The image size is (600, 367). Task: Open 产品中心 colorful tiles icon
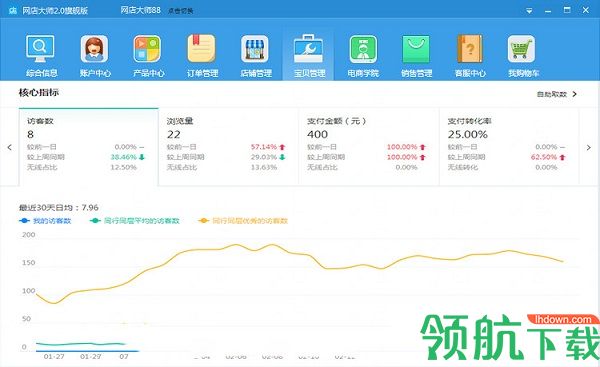pos(148,49)
